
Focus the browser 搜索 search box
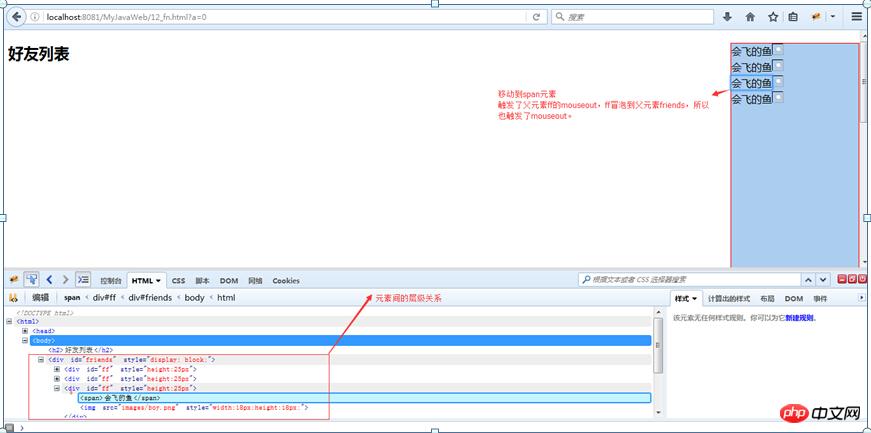coord(632,17)
